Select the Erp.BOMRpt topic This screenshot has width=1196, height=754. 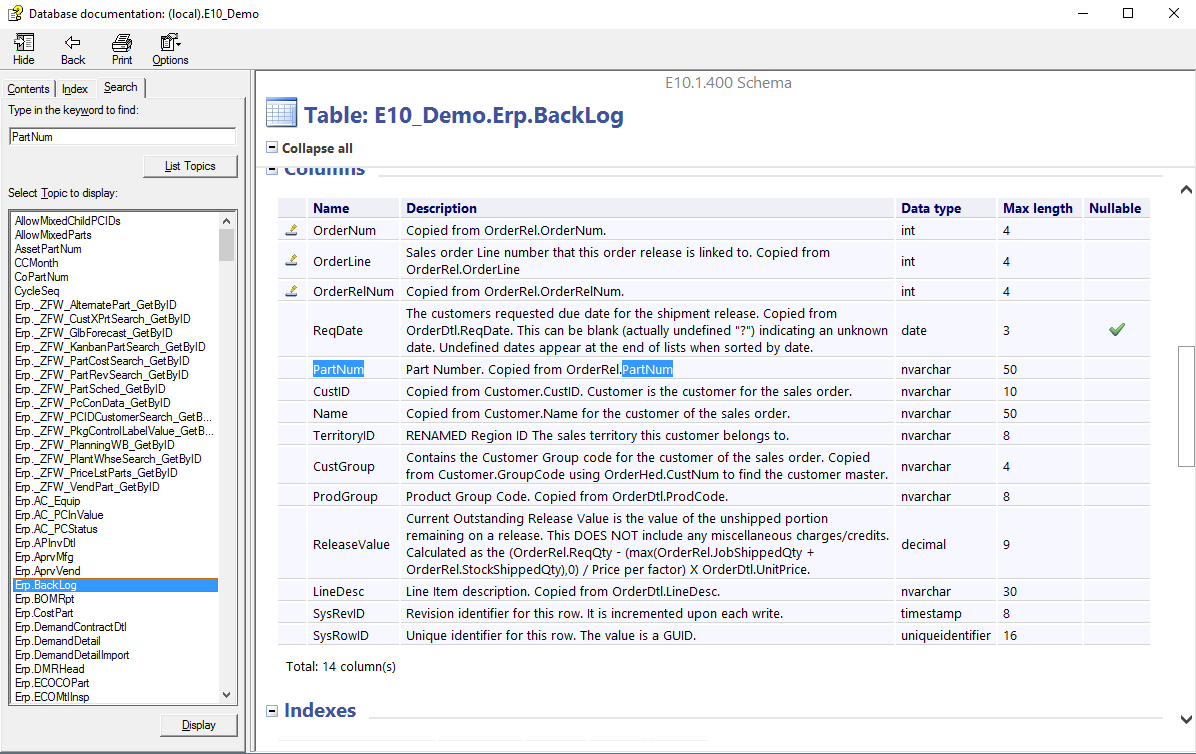pyautogui.click(x=44, y=599)
